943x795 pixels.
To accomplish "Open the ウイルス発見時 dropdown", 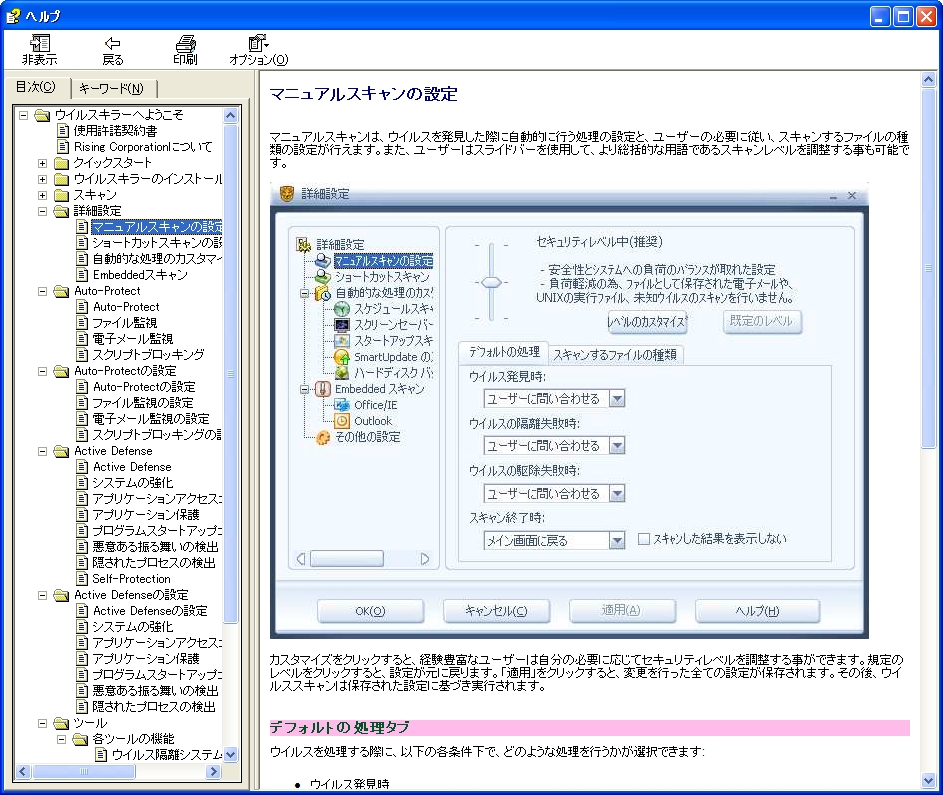I will (x=617, y=399).
